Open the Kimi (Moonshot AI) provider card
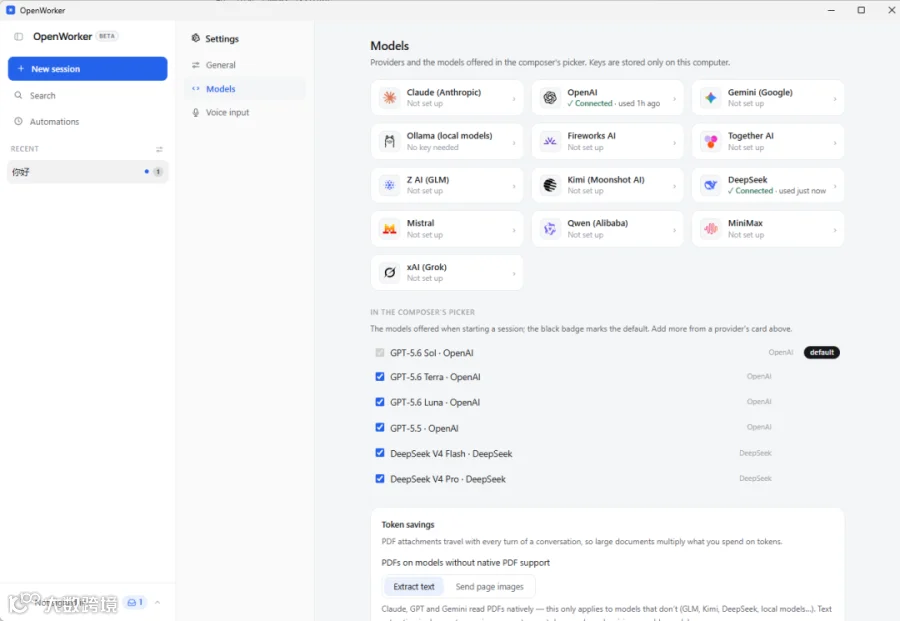This screenshot has height=621, width=900. (x=607, y=185)
